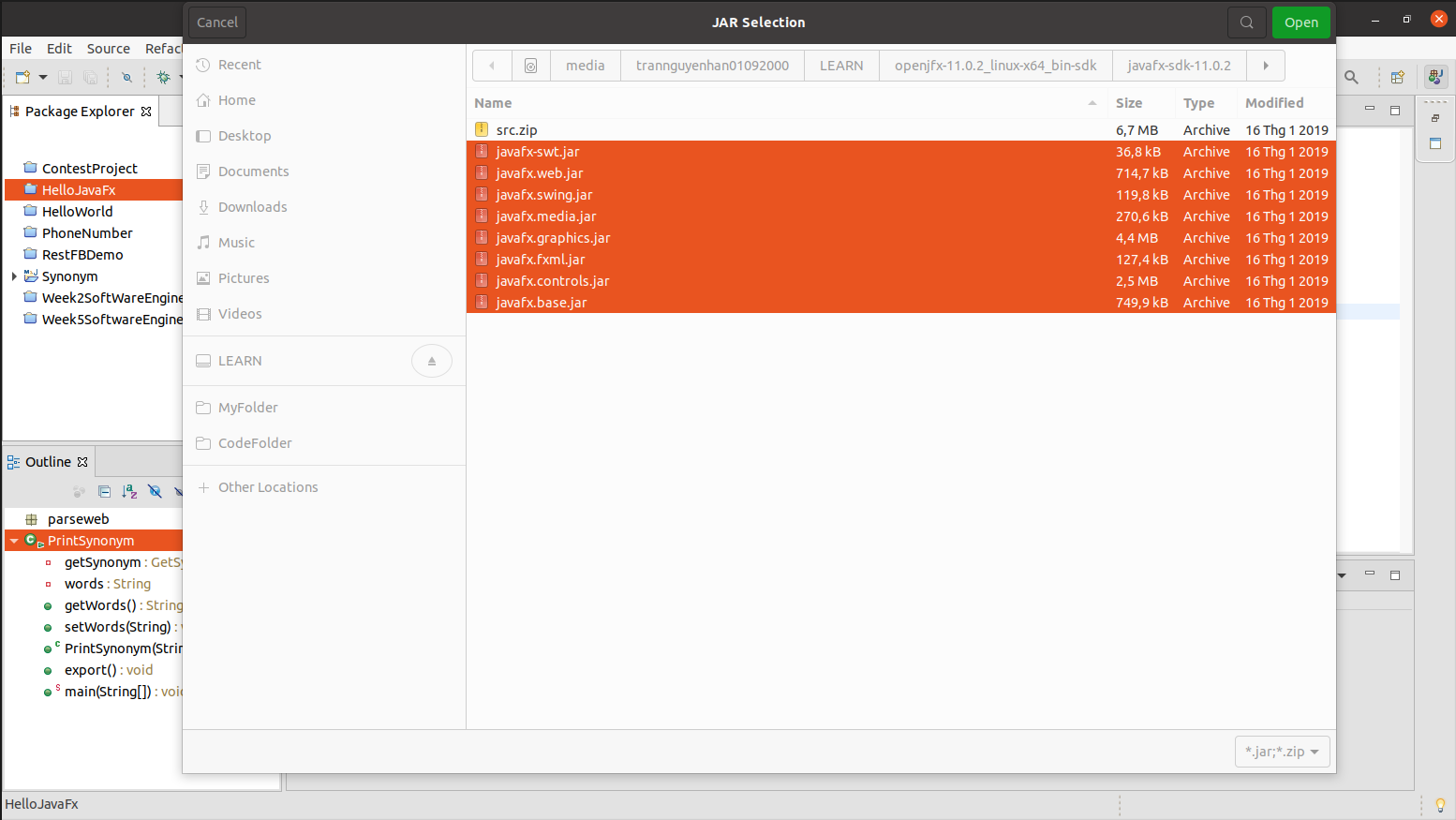
Task: Toggle Hide Fields in the Outline toolbar
Action: pos(154,490)
